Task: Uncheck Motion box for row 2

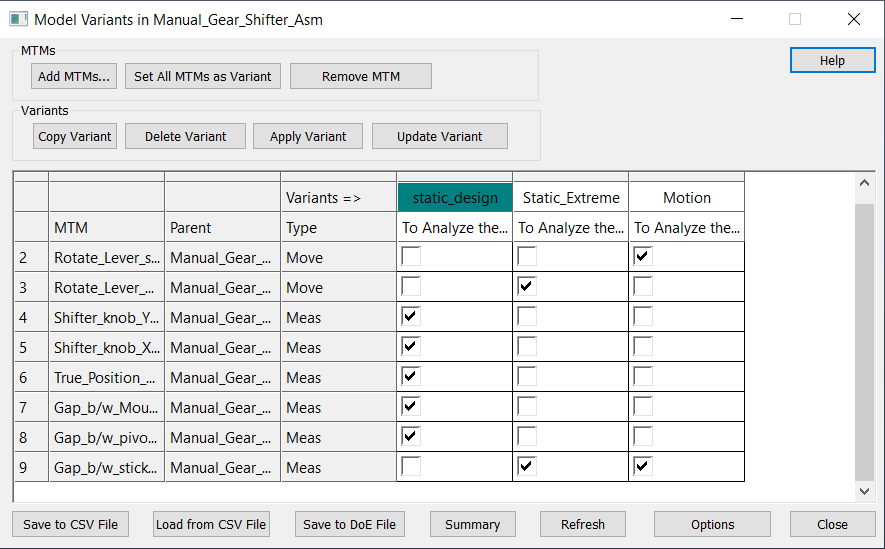Action: pyautogui.click(x=643, y=257)
